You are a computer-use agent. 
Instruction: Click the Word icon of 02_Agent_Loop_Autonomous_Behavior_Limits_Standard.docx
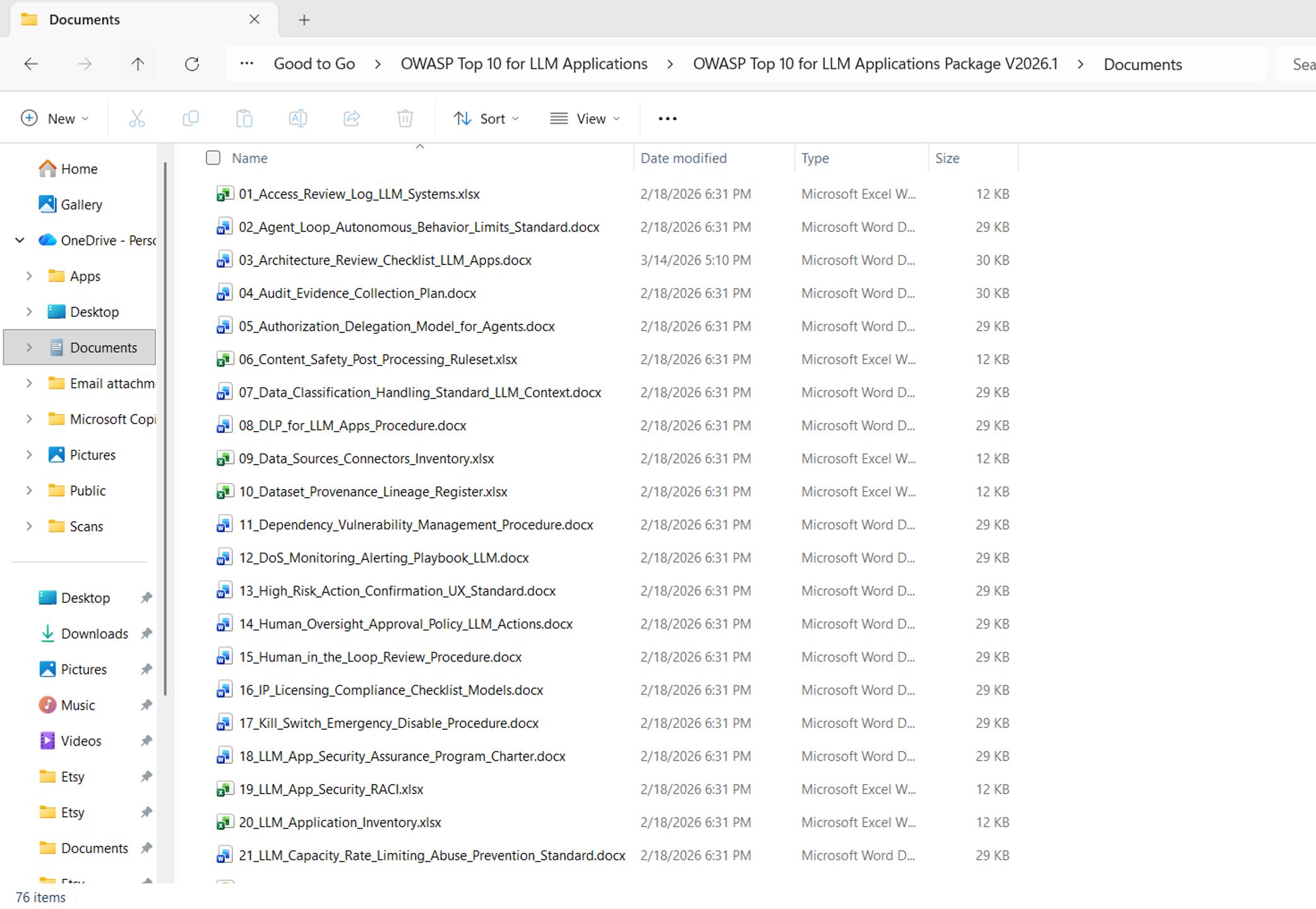pyautogui.click(x=224, y=227)
